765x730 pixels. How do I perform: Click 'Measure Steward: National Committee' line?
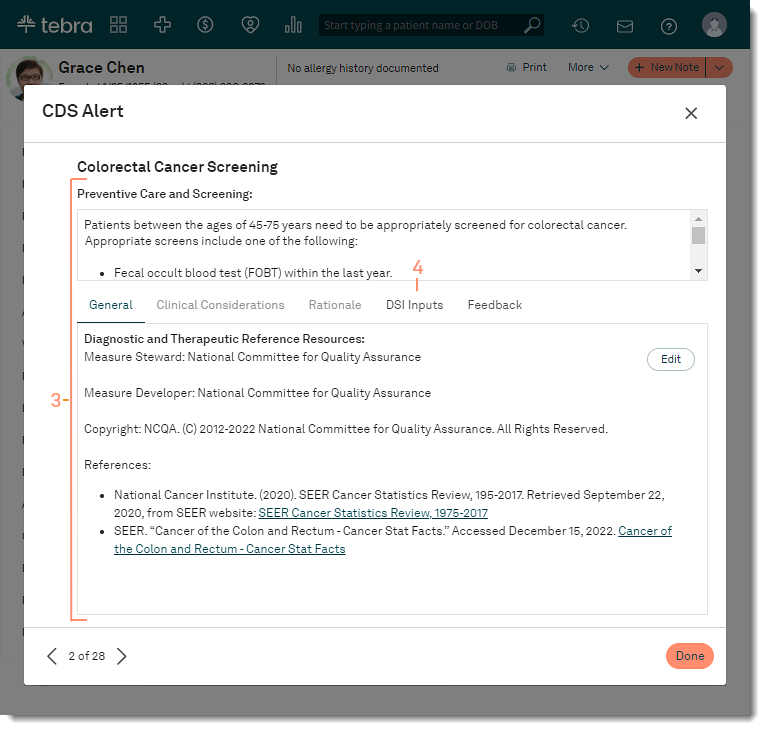point(252,357)
